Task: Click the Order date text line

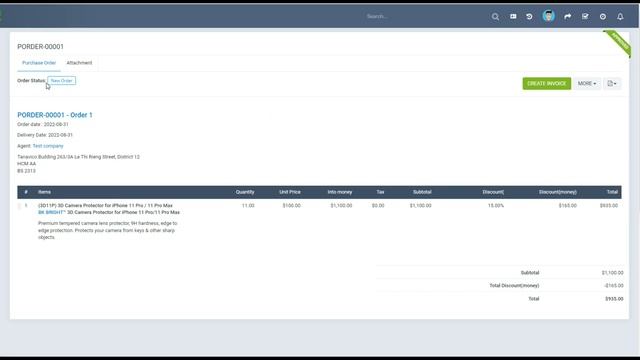Action: [x=43, y=124]
